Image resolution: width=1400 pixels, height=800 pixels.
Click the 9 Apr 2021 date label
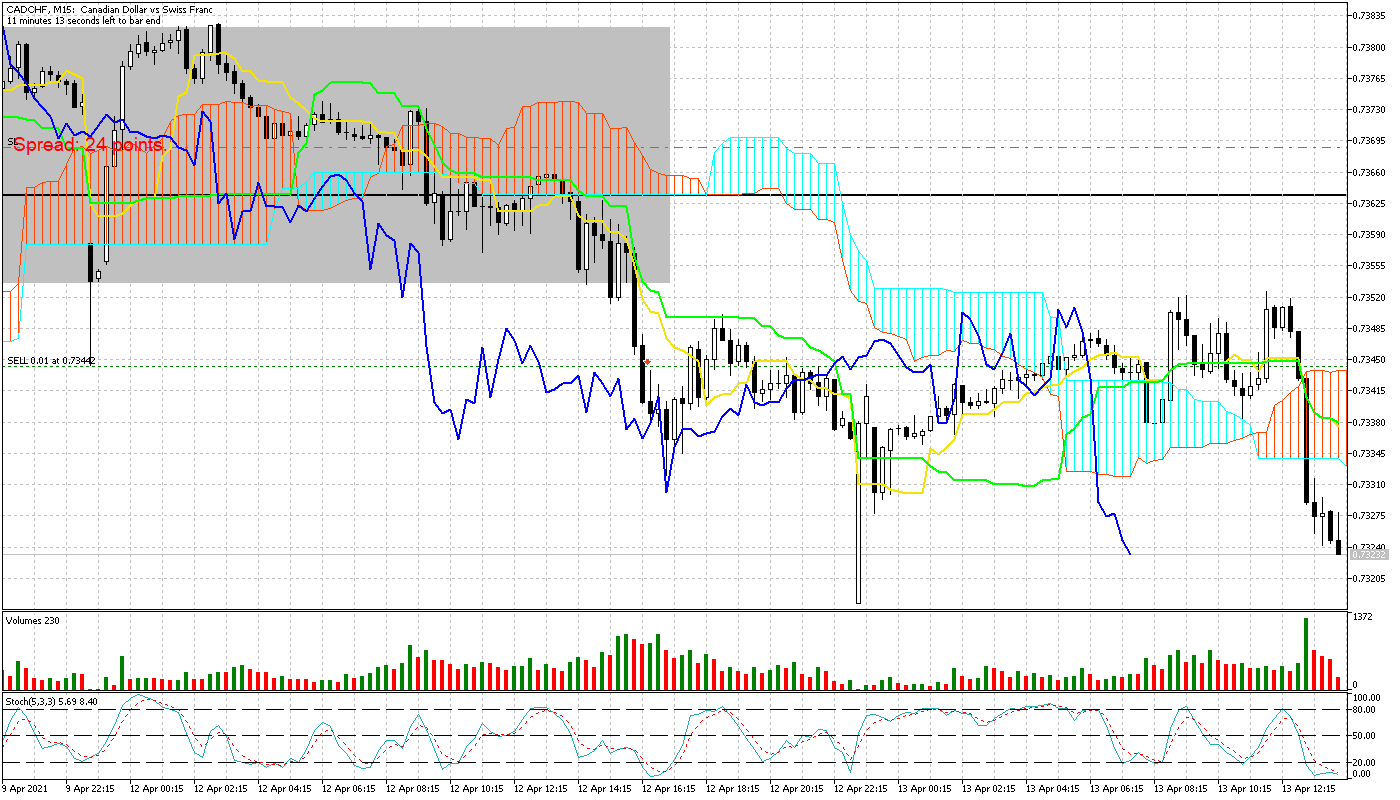pyautogui.click(x=27, y=788)
